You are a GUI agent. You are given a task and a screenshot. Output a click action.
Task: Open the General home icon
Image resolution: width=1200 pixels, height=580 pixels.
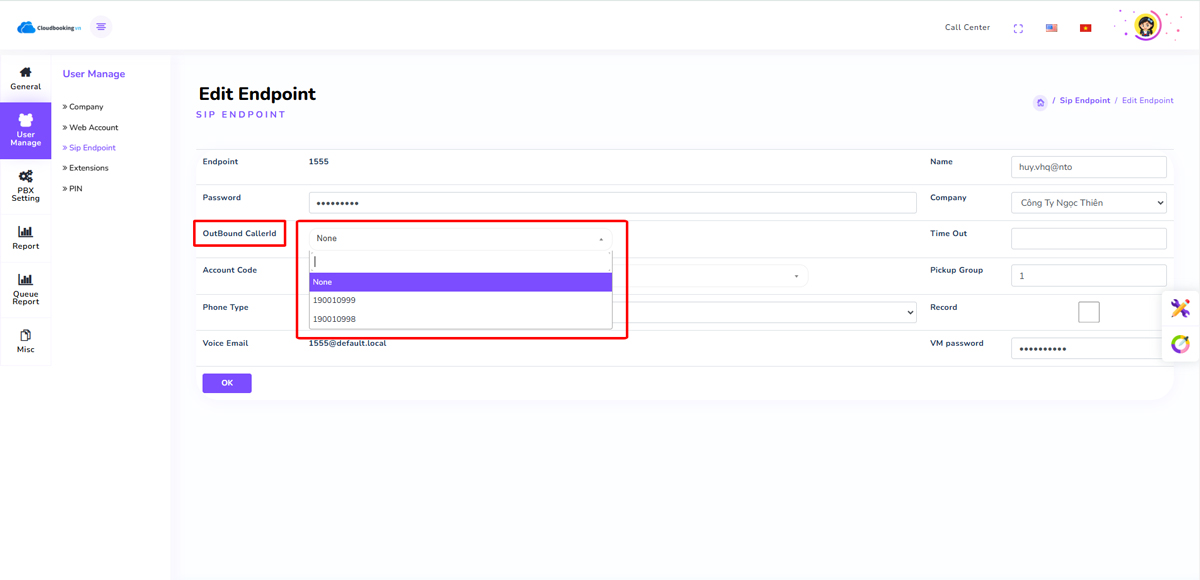(x=26, y=72)
